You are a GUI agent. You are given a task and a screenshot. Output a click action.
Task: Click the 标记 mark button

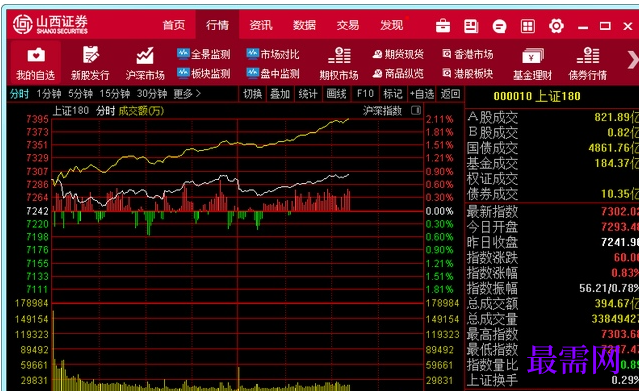393,94
